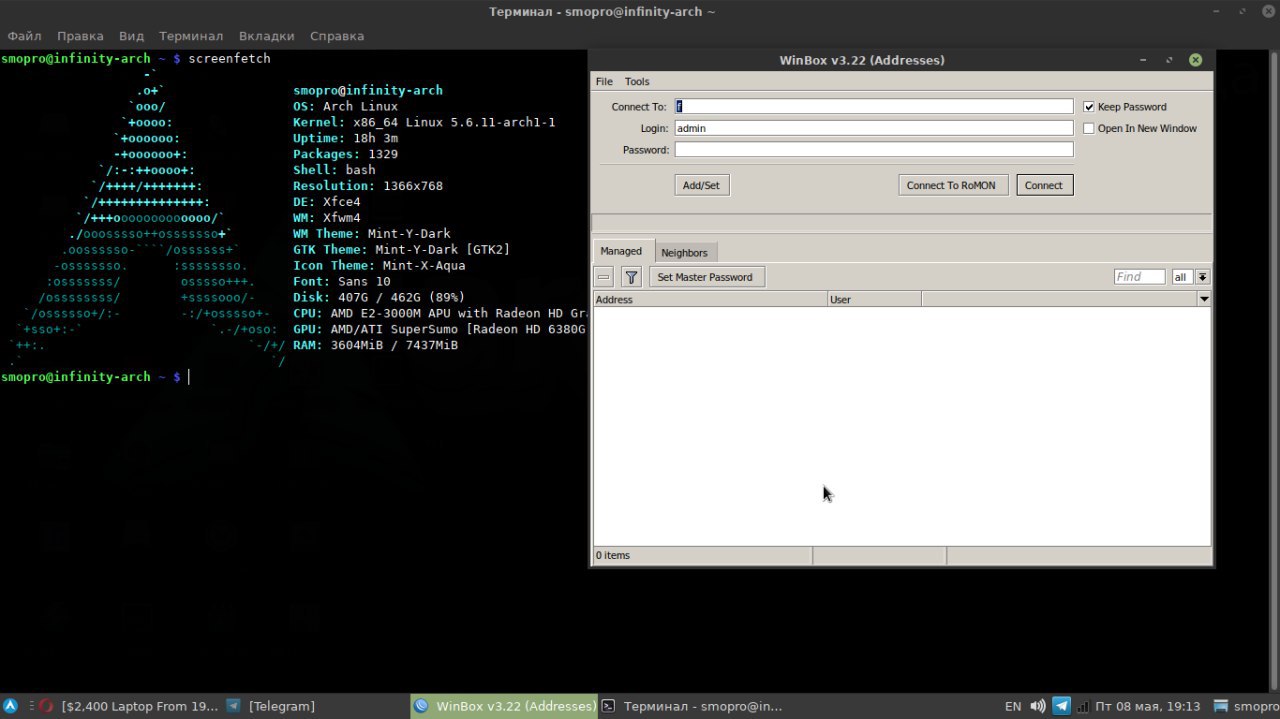Click the Add/Set button

pos(702,185)
